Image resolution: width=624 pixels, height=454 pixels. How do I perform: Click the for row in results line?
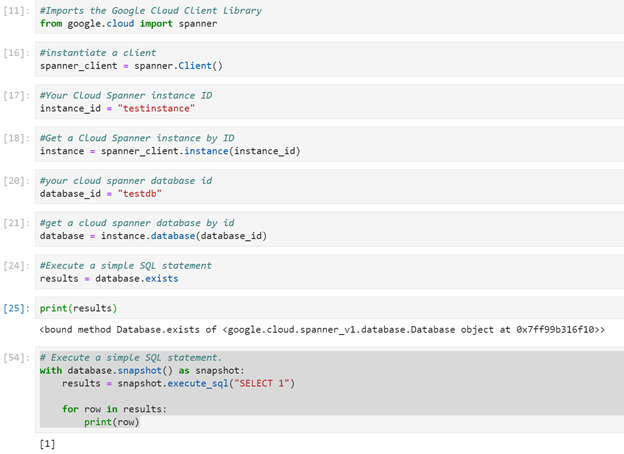pos(114,409)
